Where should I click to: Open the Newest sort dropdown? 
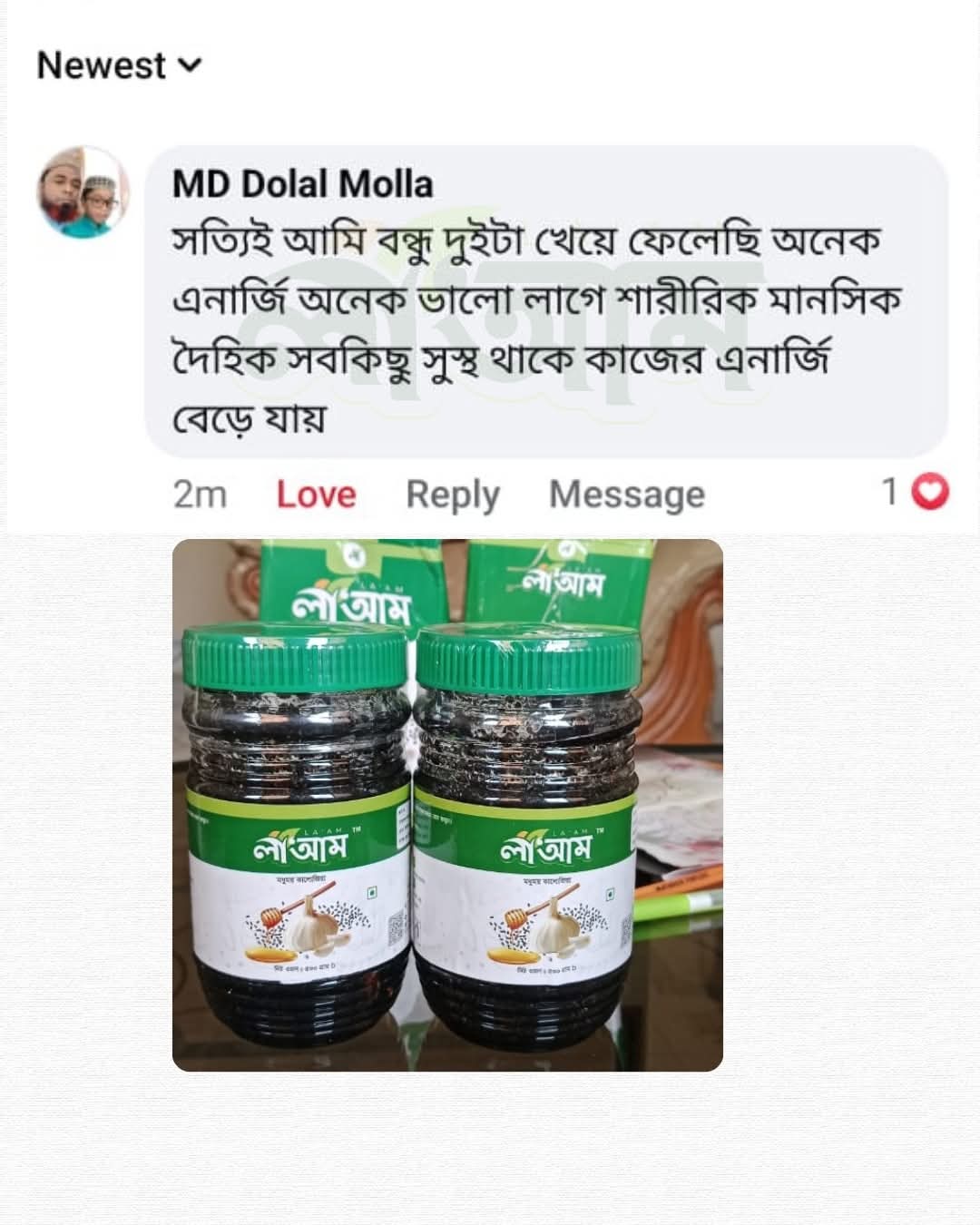119,65
